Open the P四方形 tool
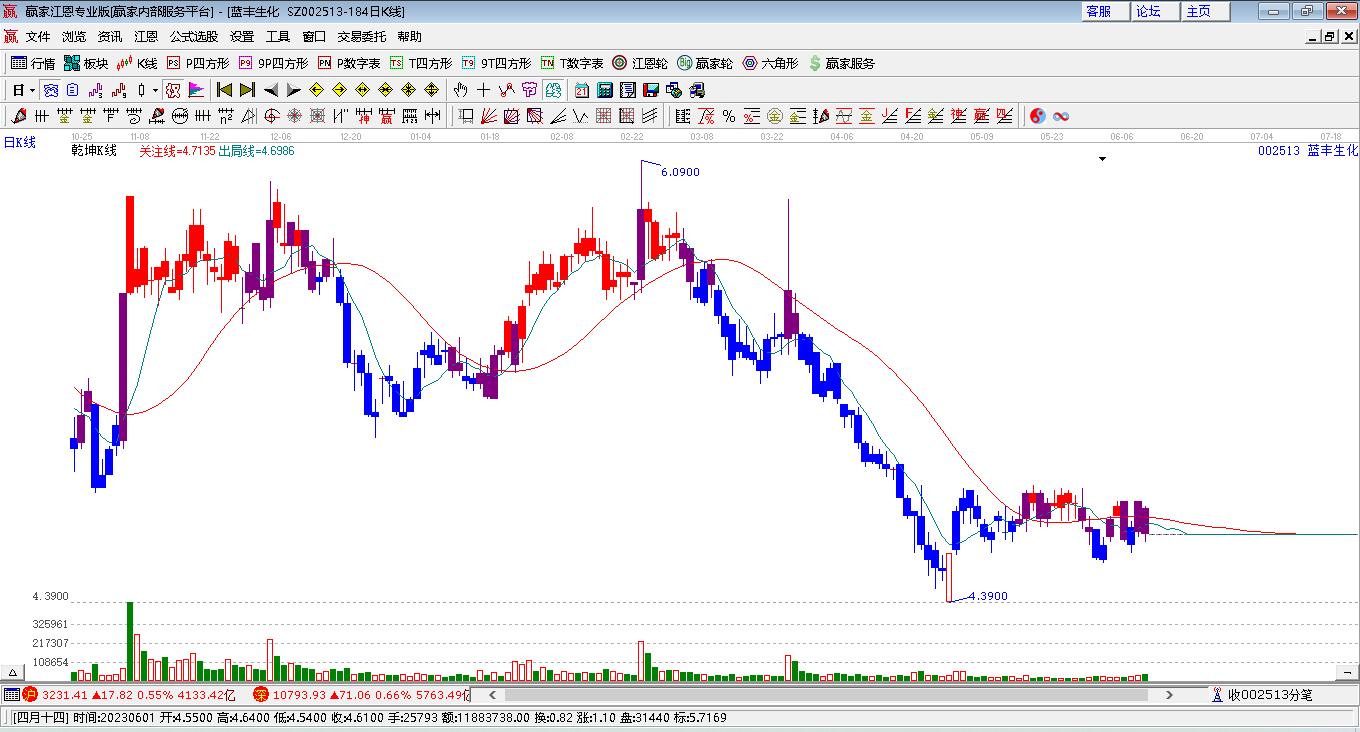The height and width of the screenshot is (732, 1360). 198,63
